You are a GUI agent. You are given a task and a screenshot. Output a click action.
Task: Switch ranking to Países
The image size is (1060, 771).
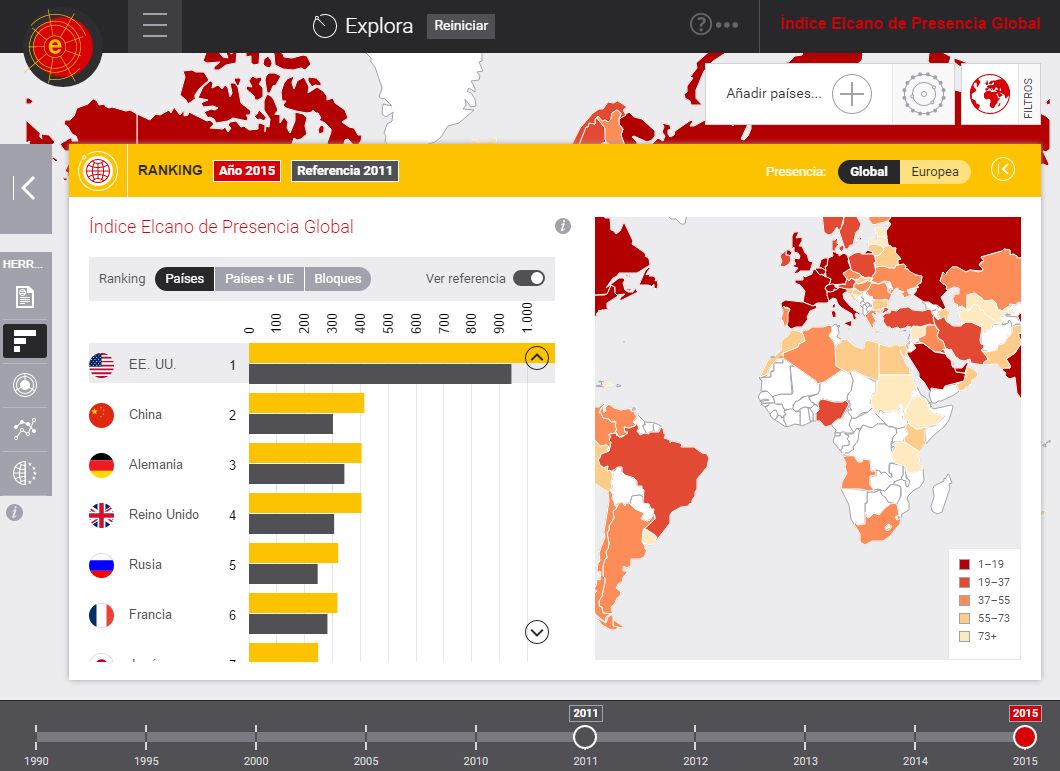pyautogui.click(x=185, y=279)
